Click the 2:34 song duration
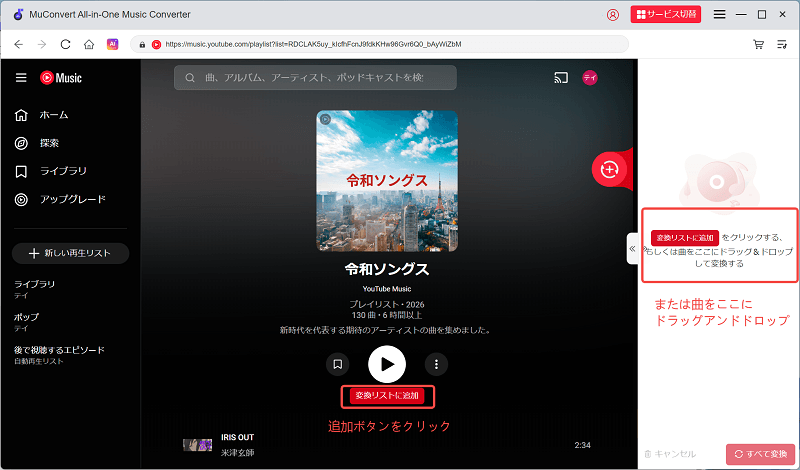The height and width of the screenshot is (470, 800). pyautogui.click(x=582, y=445)
